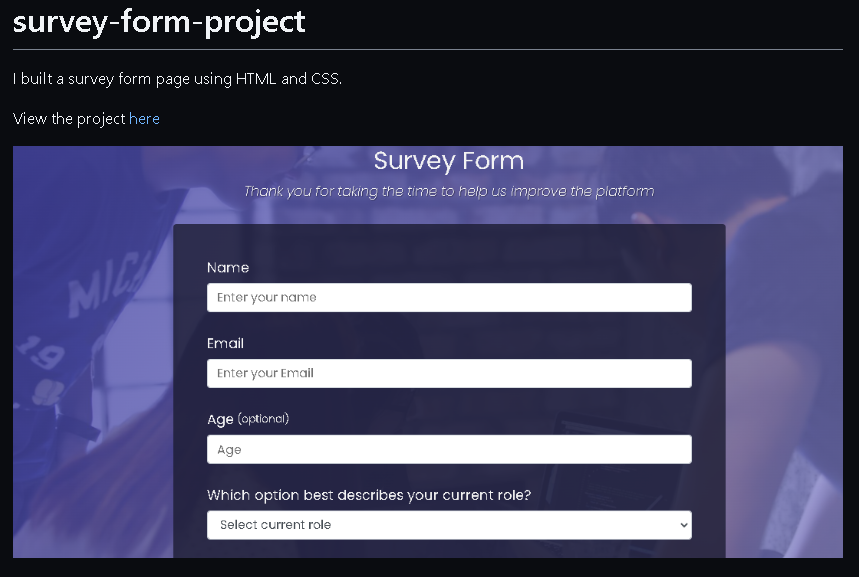Image resolution: width=859 pixels, height=577 pixels.
Task: Click the Age input box
Action: tap(449, 449)
